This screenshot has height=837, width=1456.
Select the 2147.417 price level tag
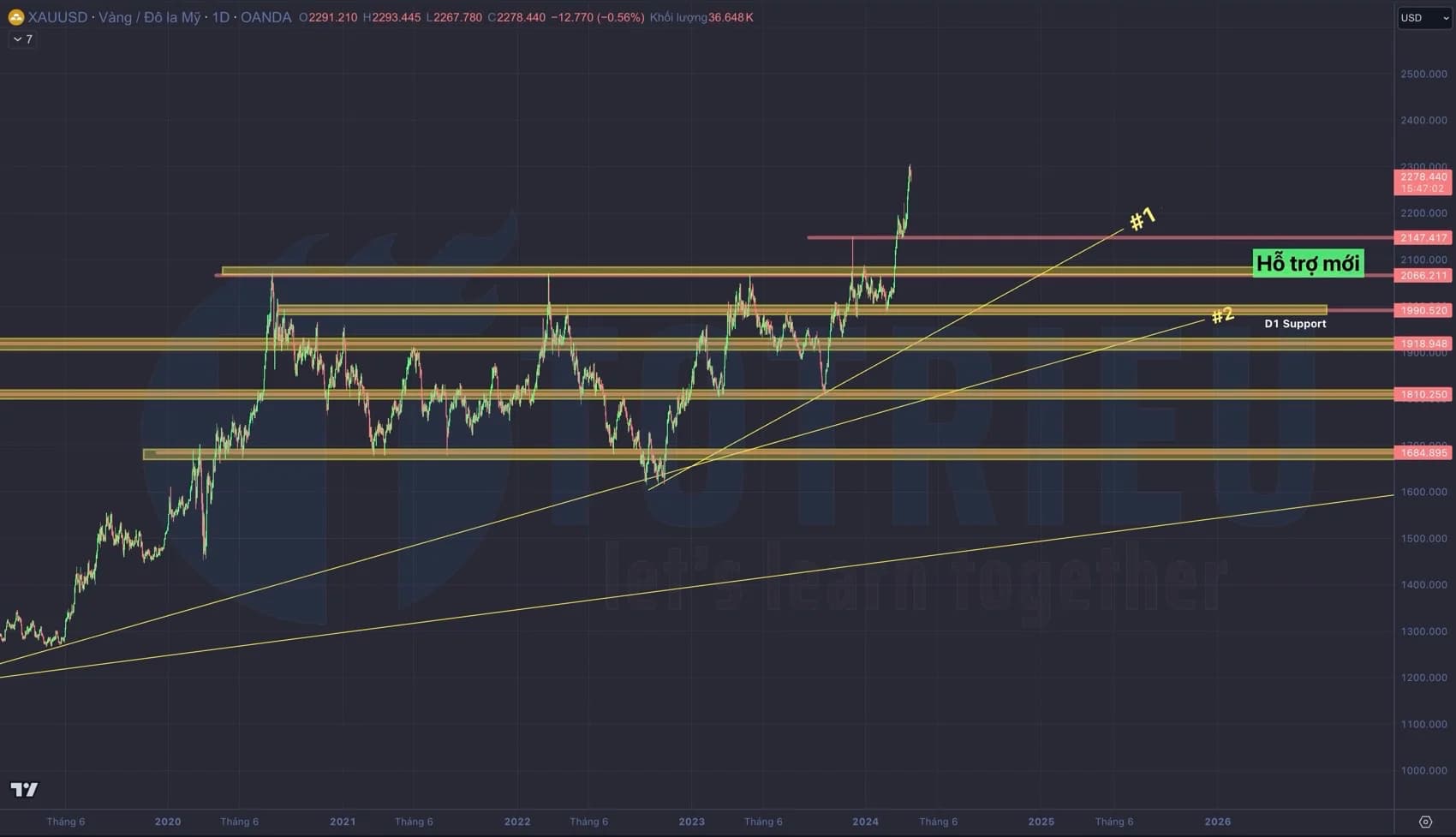coord(1423,237)
